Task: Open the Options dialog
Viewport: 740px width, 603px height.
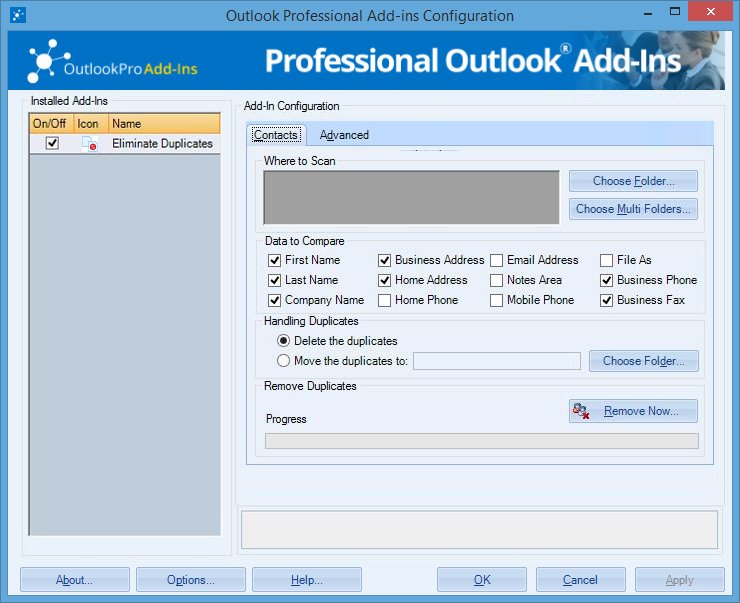Action: pos(191,580)
